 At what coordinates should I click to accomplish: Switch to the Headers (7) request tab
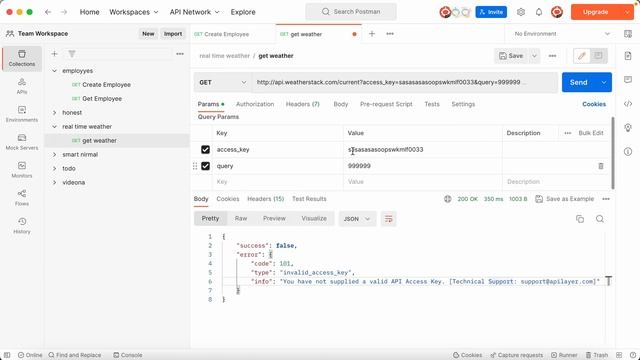[302, 104]
